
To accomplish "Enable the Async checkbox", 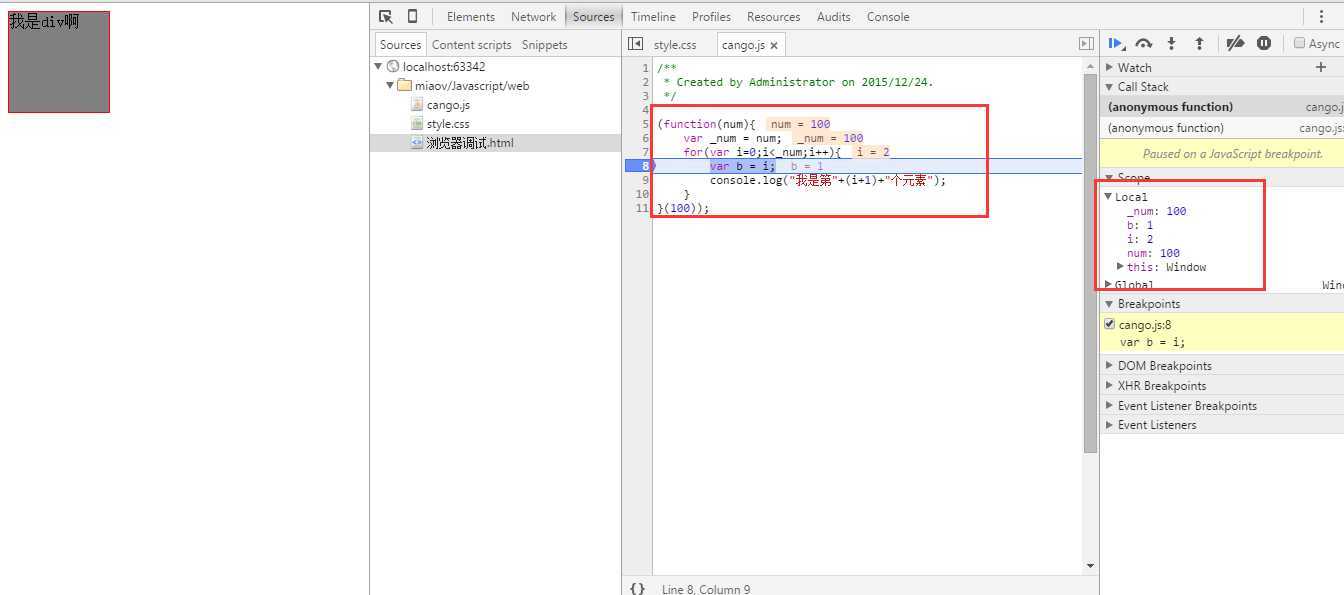I will (1299, 43).
